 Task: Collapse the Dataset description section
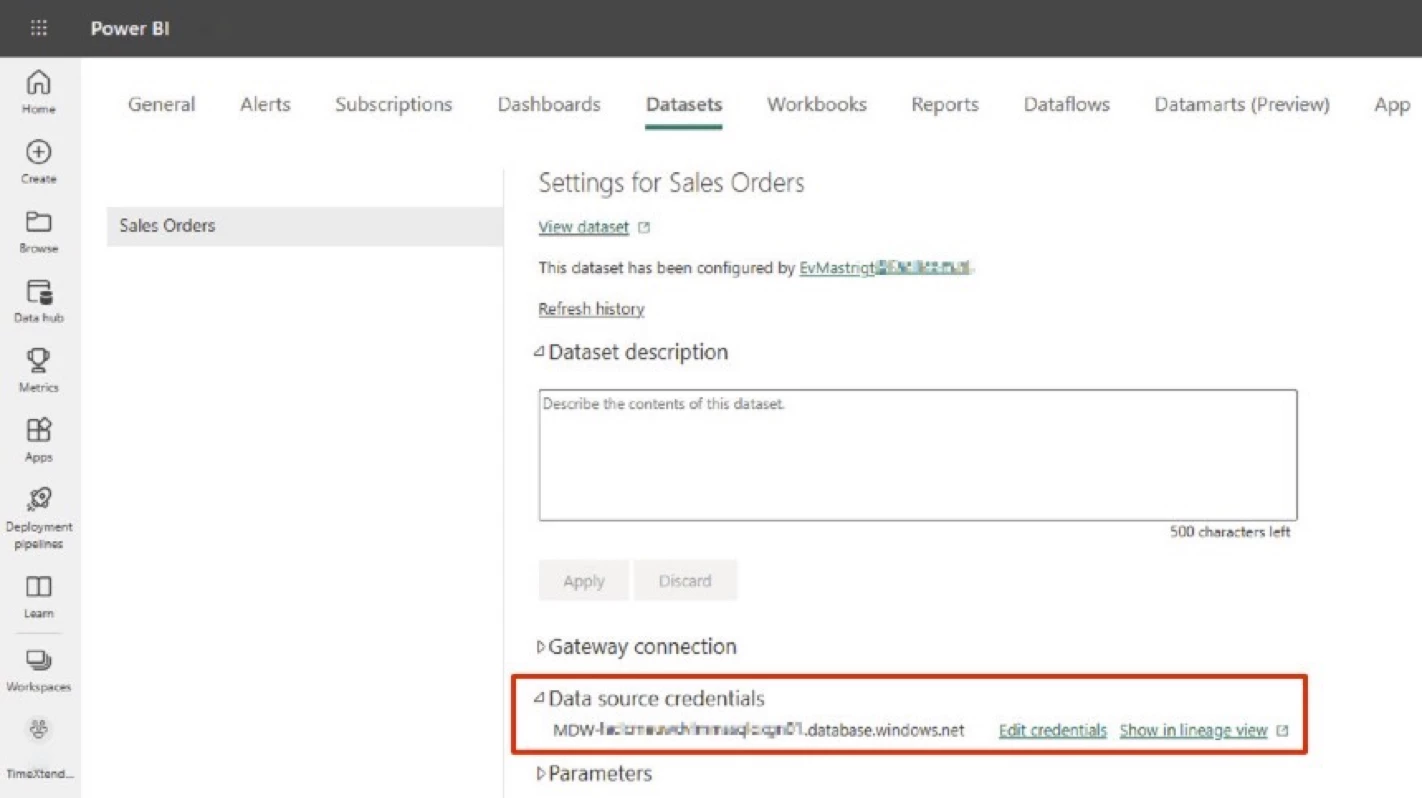[x=540, y=352]
